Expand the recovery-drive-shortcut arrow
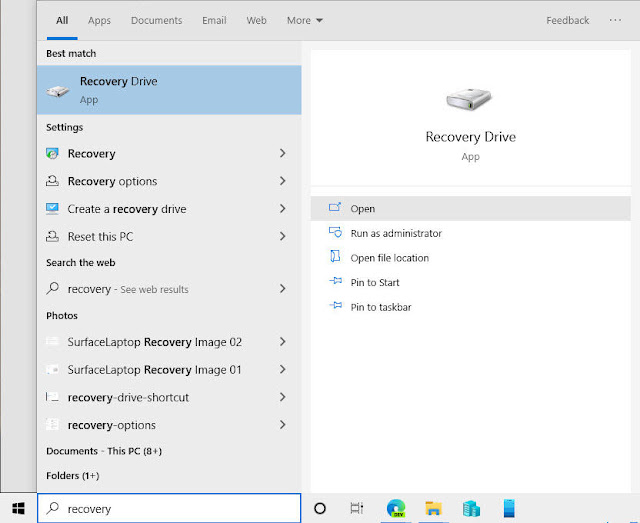The height and width of the screenshot is (523, 640). [282, 397]
